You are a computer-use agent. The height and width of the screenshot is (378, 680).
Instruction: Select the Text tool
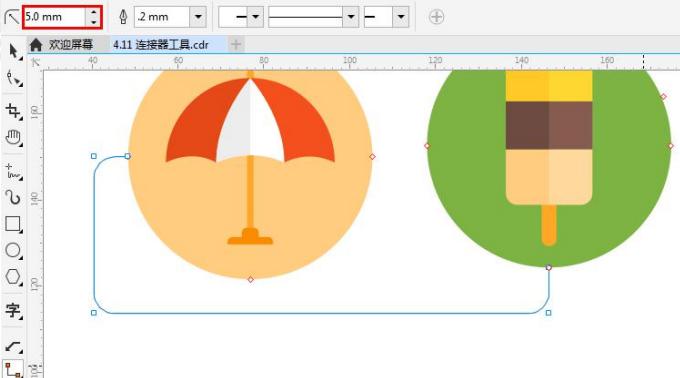[13, 310]
